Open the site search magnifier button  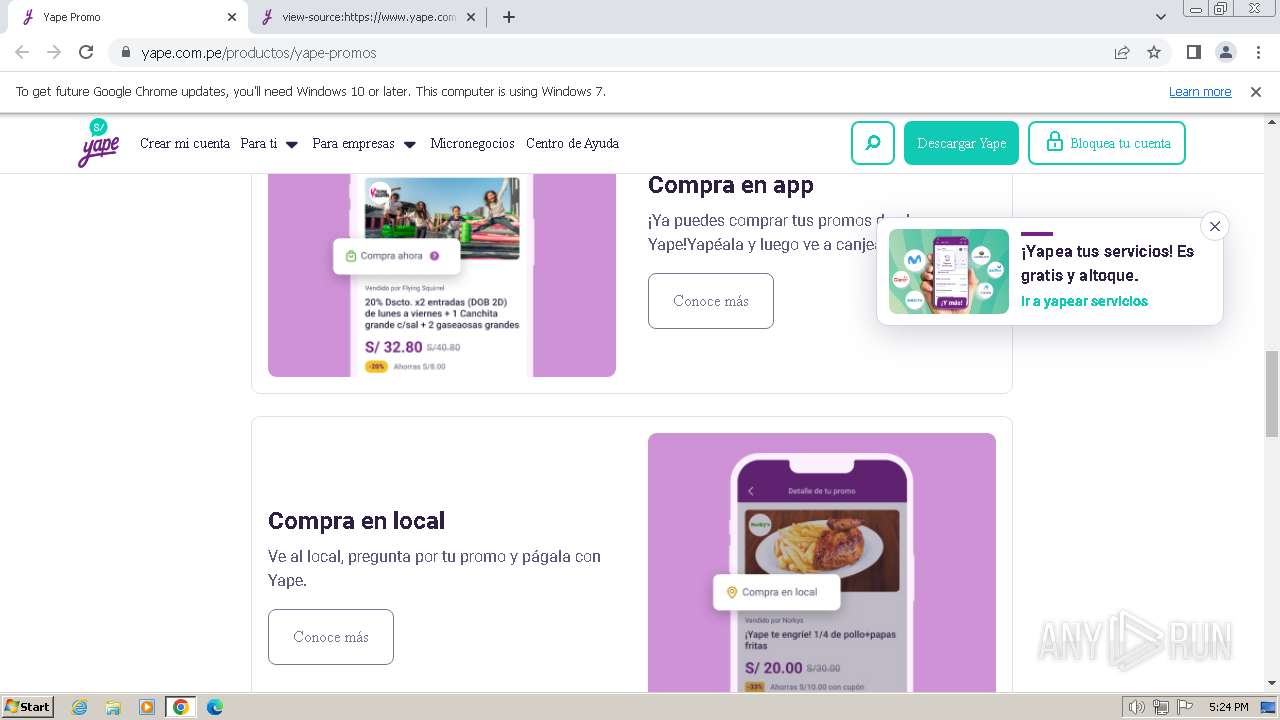(873, 143)
